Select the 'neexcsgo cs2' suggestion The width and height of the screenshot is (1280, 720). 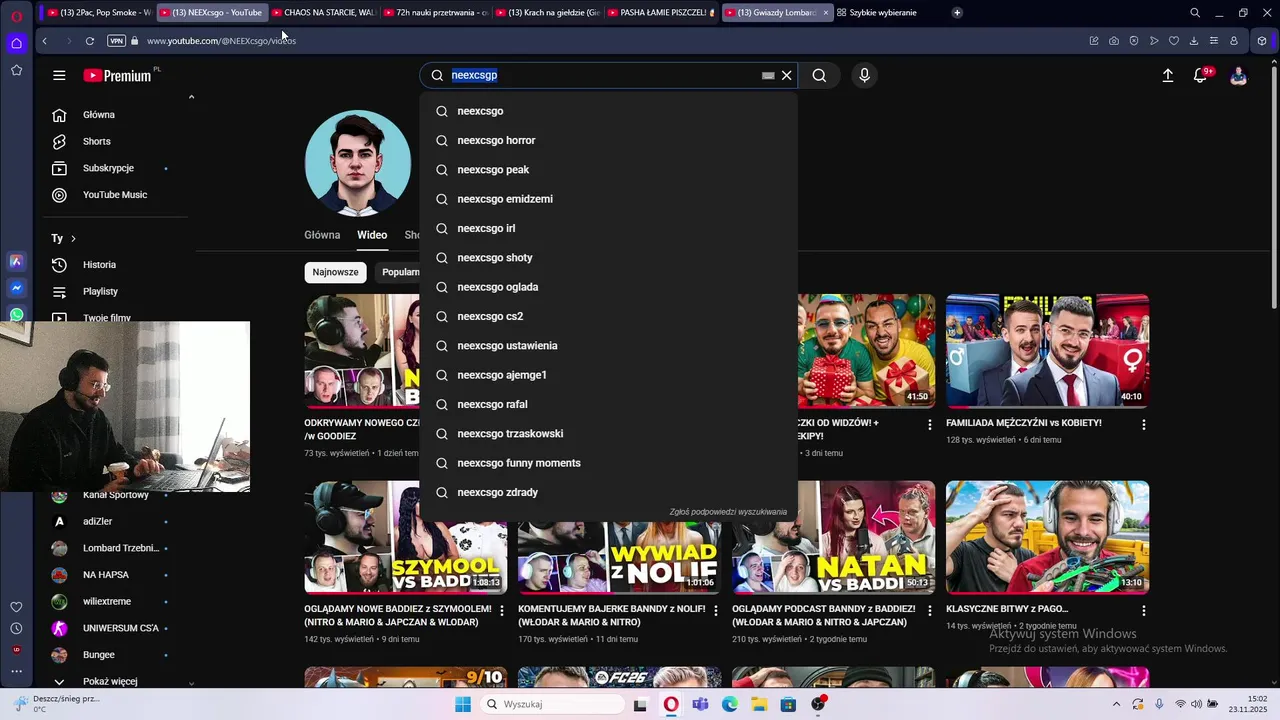point(608,316)
